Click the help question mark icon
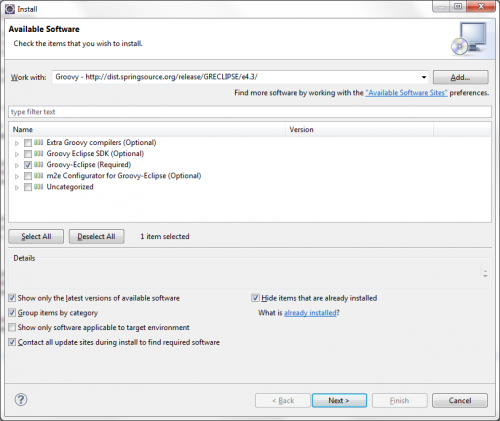Screen dimensions: 500x421 21,400
